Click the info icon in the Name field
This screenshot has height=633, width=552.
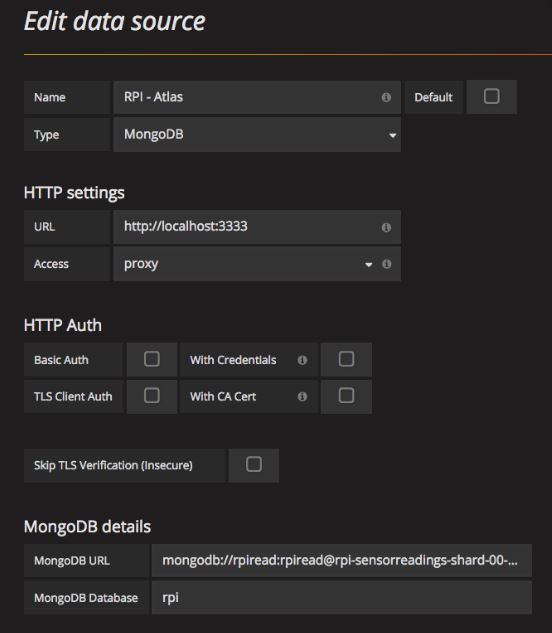(386, 97)
